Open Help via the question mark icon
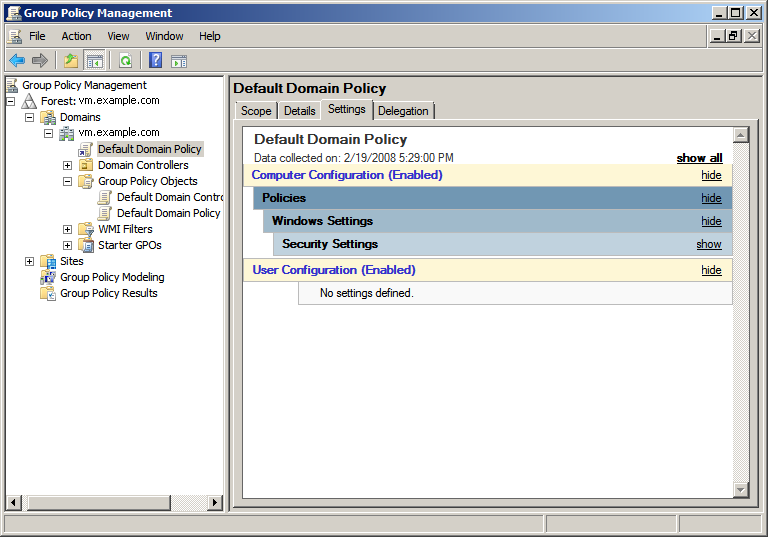This screenshot has height=537, width=768. tap(155, 60)
